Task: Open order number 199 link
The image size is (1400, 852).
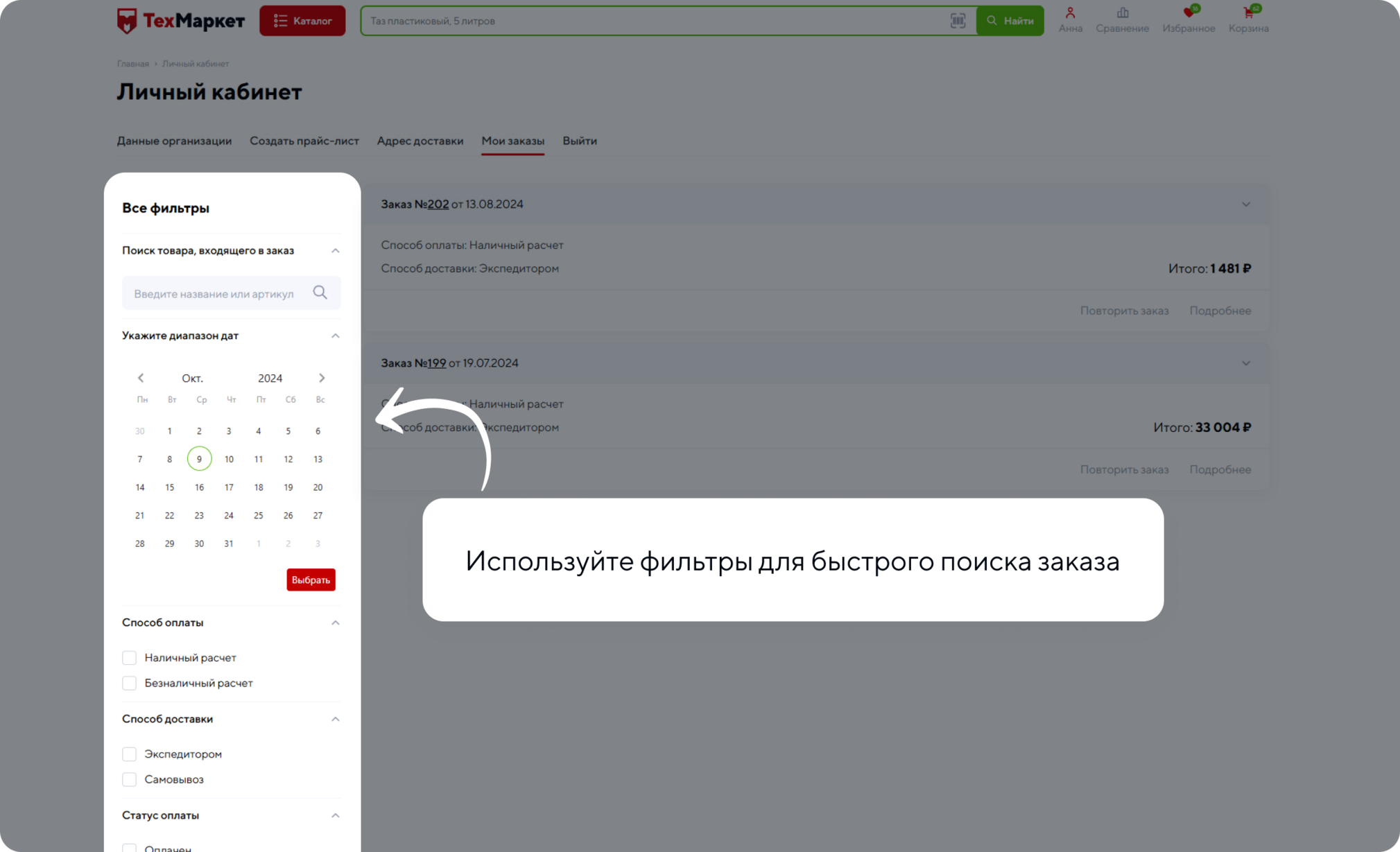Action: tap(436, 363)
